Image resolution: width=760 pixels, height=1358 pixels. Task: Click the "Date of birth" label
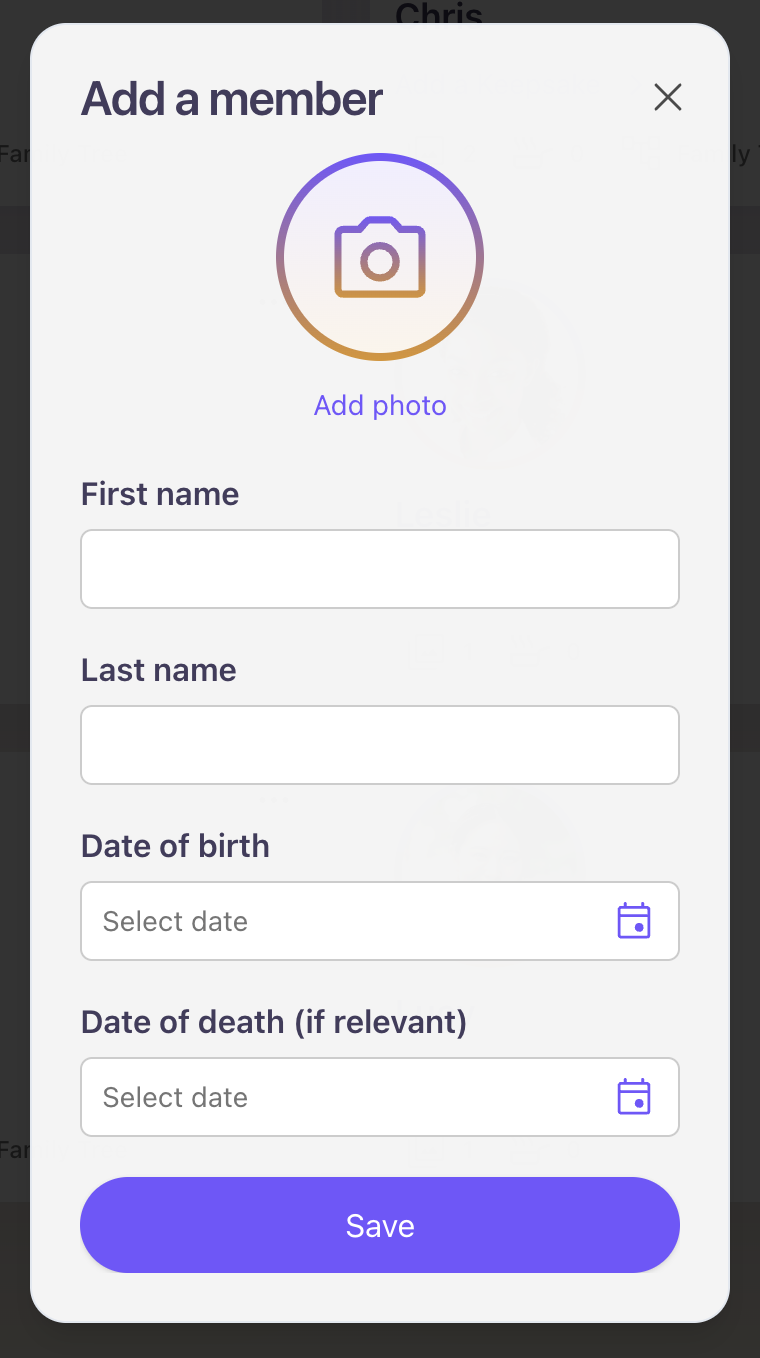tap(175, 846)
